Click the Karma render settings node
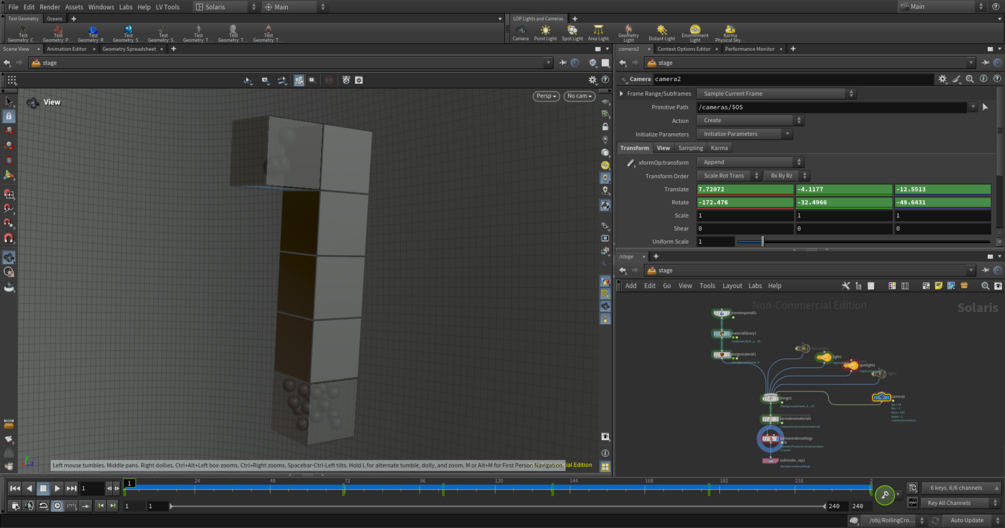Screen dimensions: 1005x528 770,439
